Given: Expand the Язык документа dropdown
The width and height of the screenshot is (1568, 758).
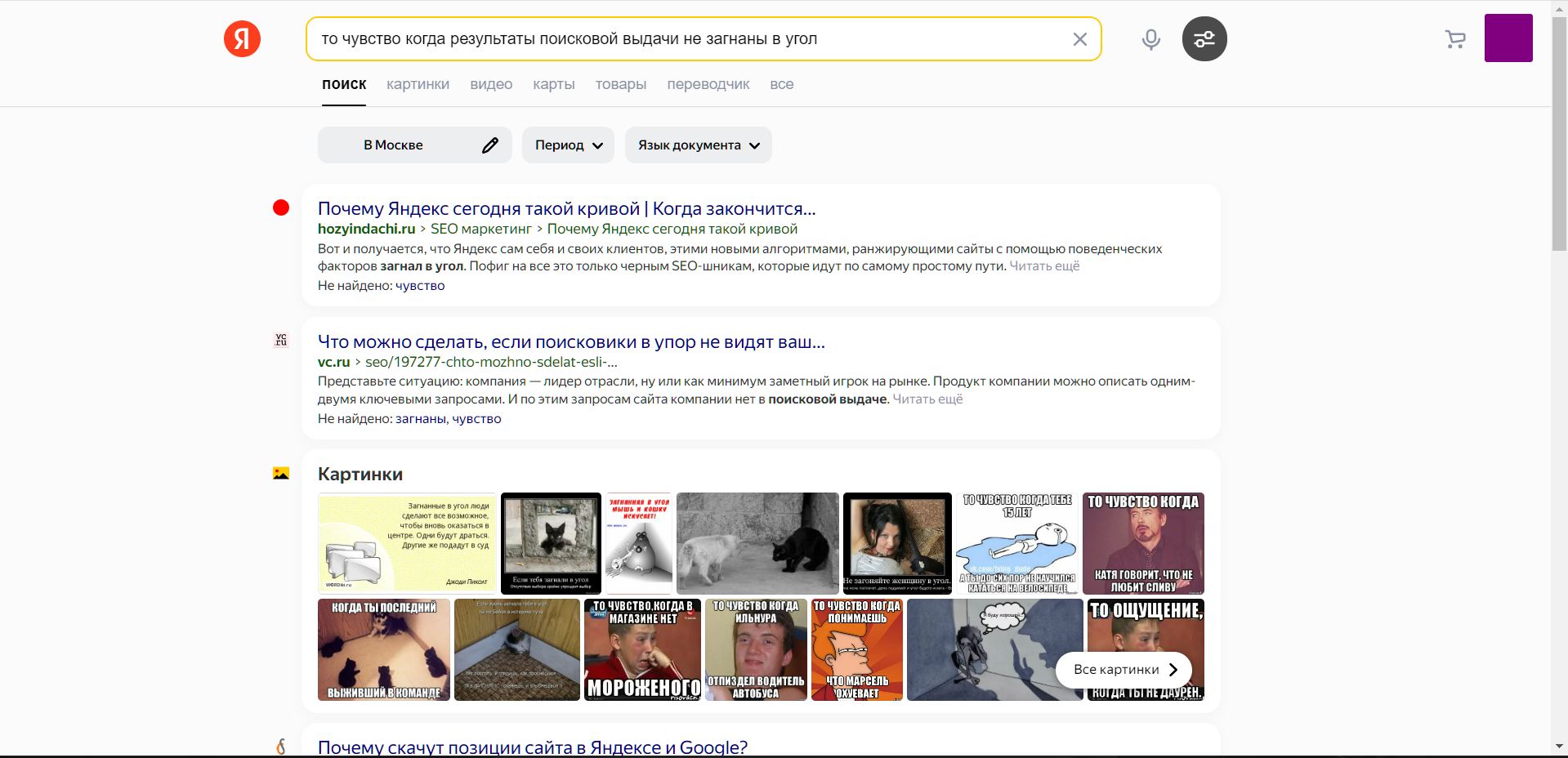Looking at the screenshot, I should (699, 145).
